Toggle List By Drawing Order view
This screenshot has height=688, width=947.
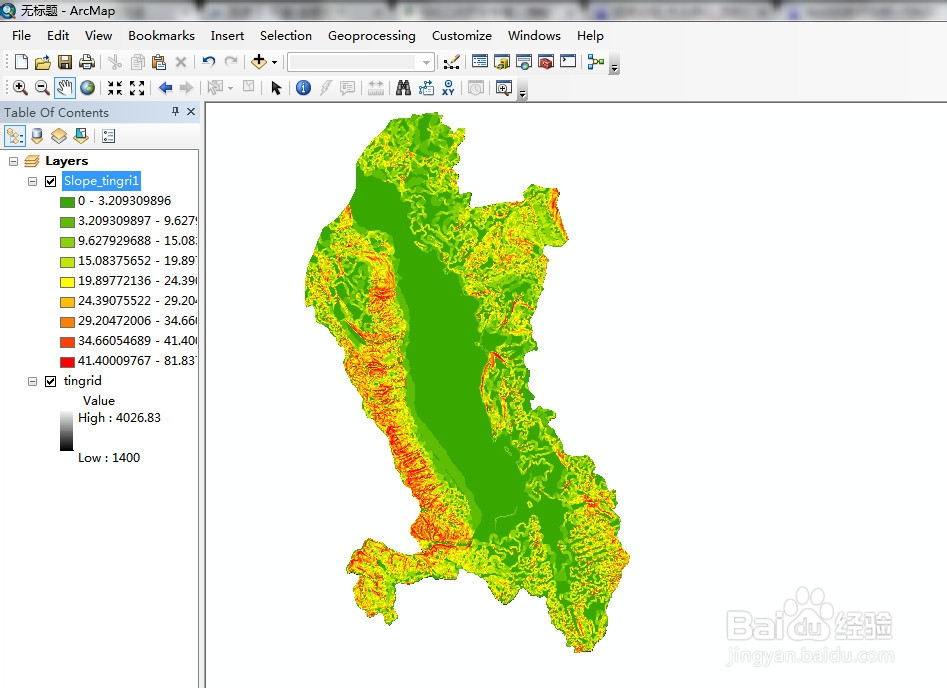tap(15, 136)
